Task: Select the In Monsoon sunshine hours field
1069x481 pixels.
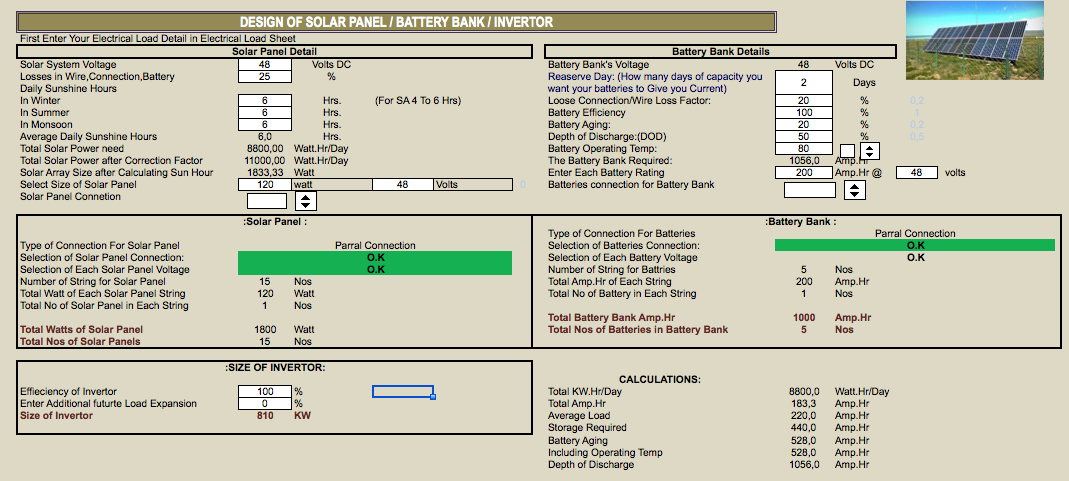Action: (265, 125)
